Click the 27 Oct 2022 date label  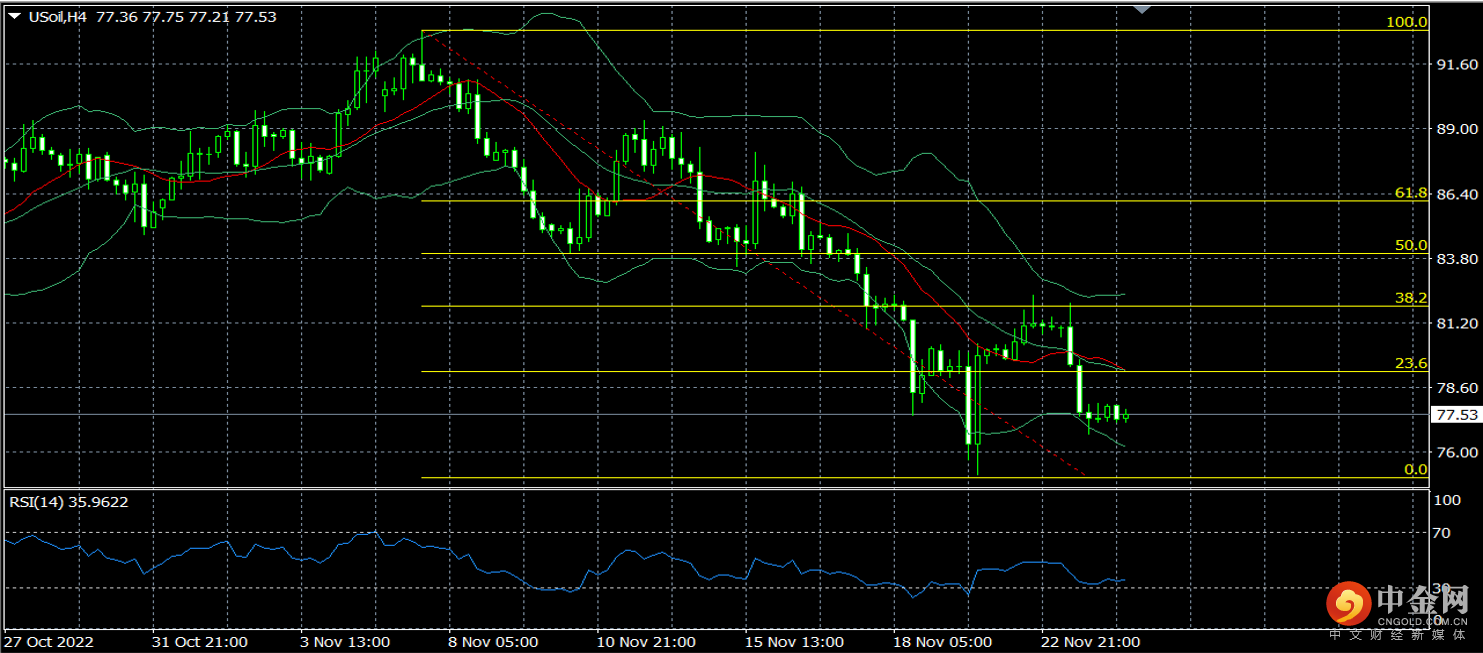point(49,641)
